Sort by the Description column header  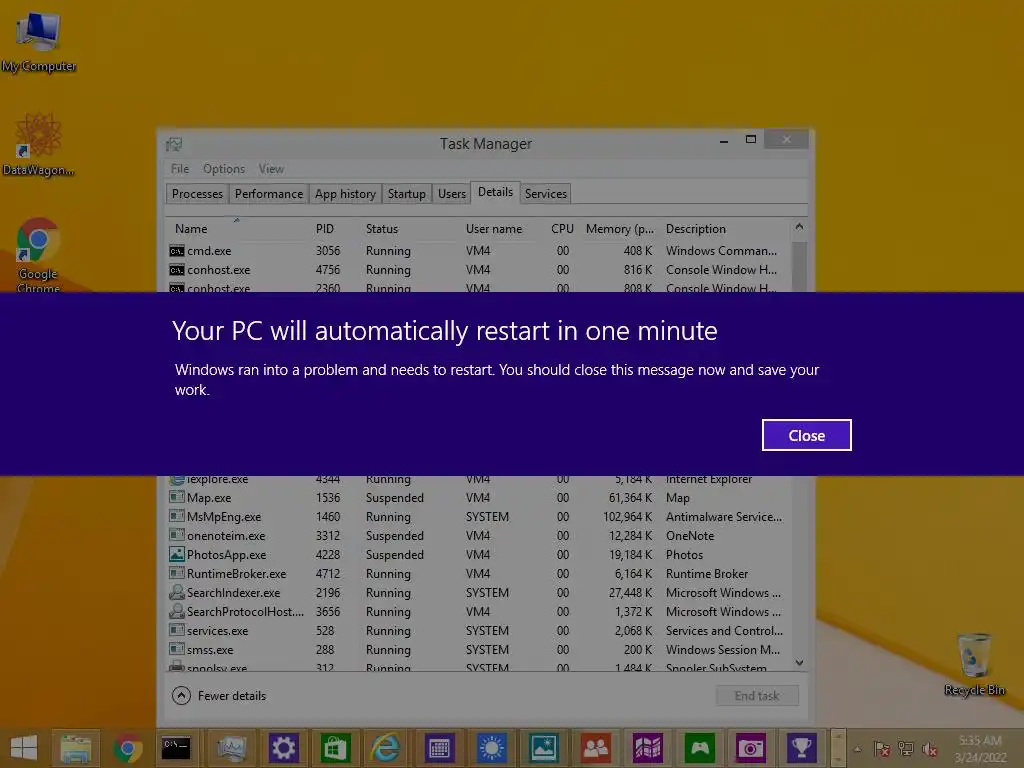(696, 229)
